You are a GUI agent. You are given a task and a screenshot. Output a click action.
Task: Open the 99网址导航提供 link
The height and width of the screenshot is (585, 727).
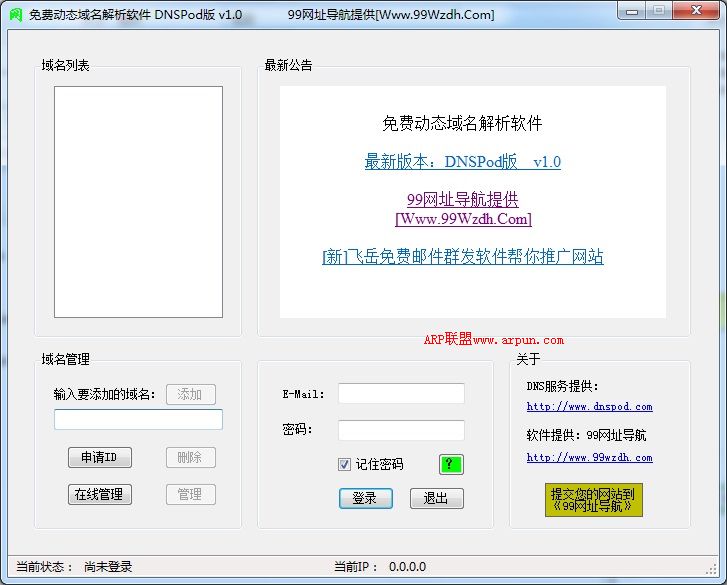(462, 200)
